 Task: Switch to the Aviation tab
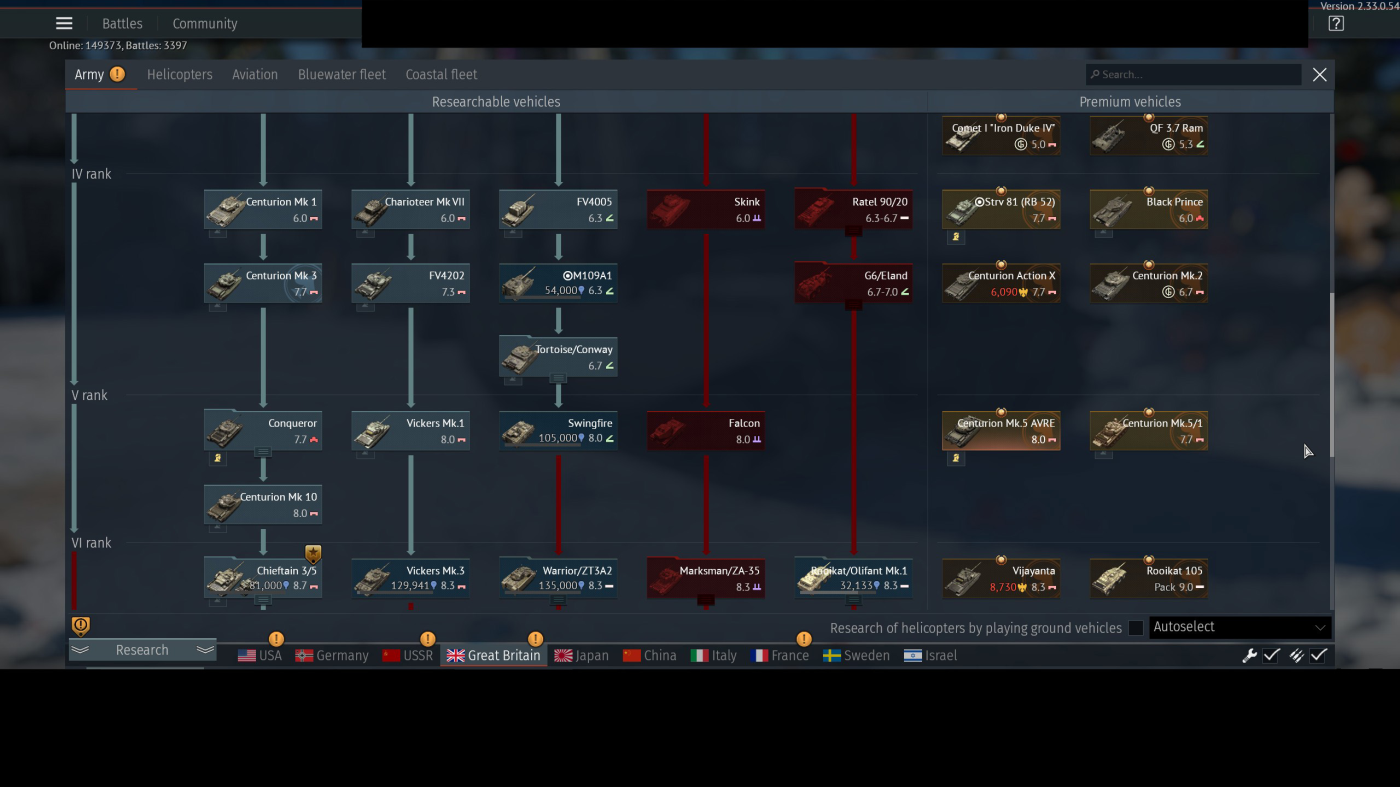pyautogui.click(x=255, y=74)
